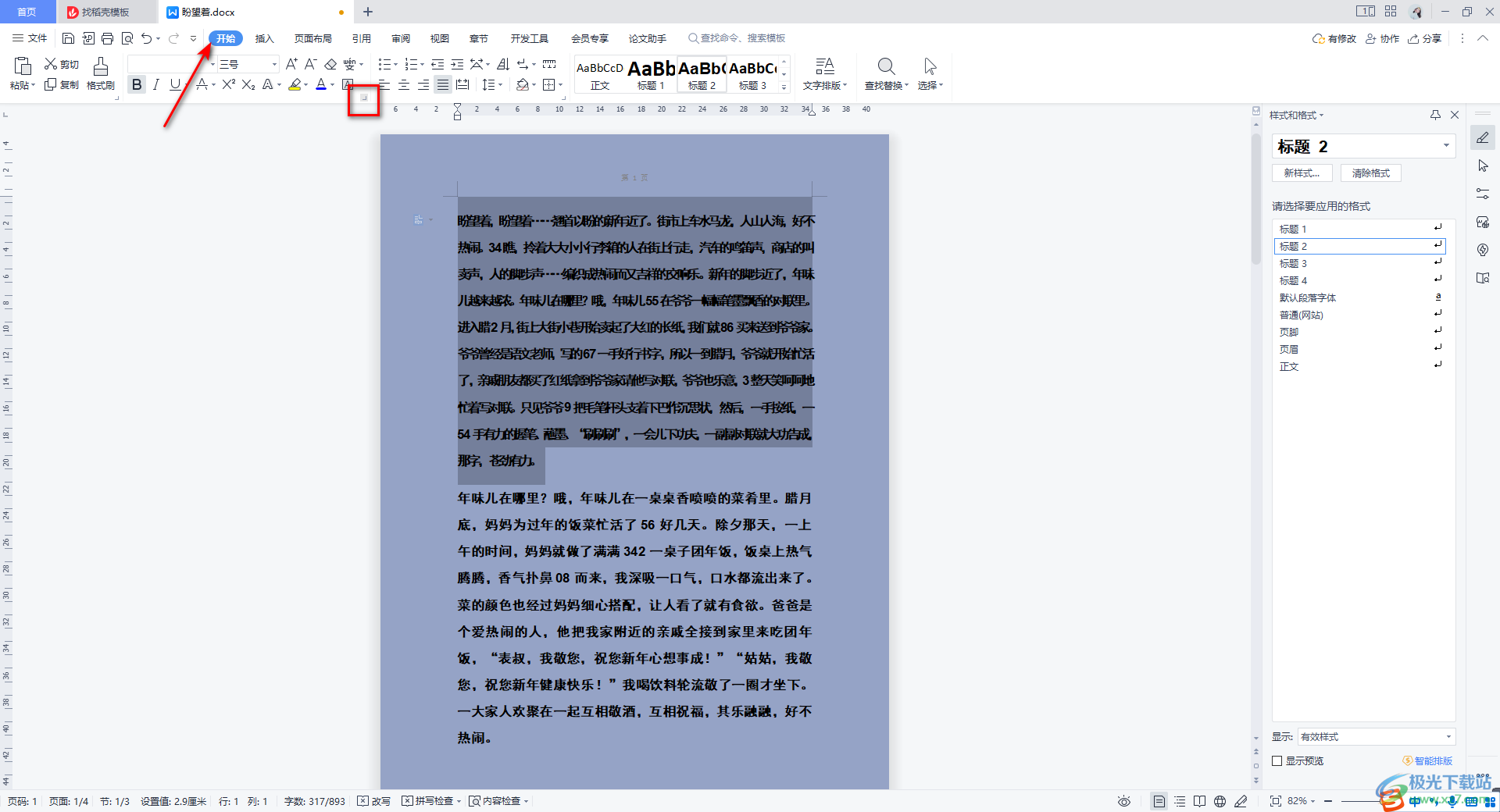1500x812 pixels.
Task: Click Smart Layout (智能排版) link
Action: [1427, 760]
